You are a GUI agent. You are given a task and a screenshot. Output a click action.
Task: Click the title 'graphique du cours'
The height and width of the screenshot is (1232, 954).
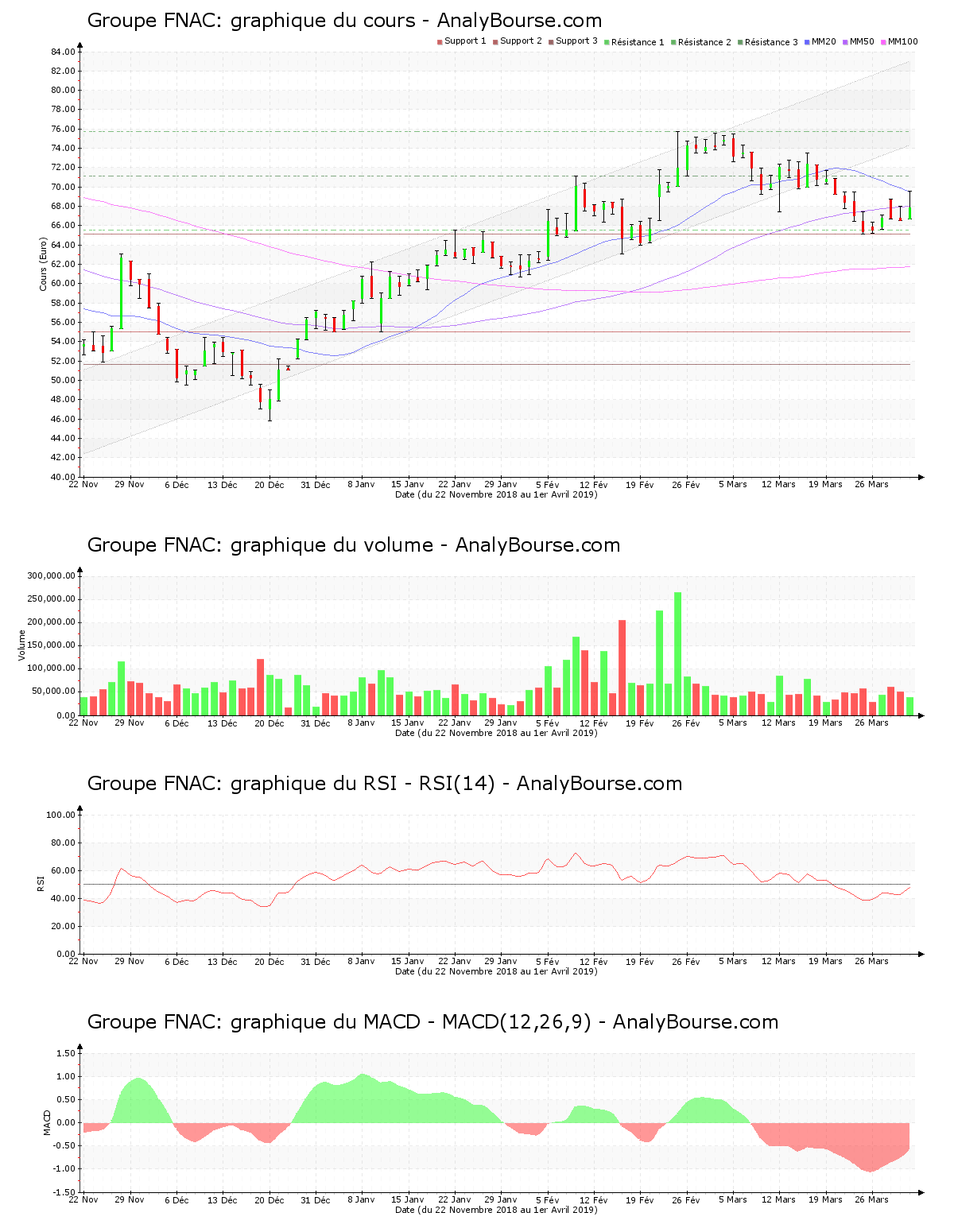[323, 21]
